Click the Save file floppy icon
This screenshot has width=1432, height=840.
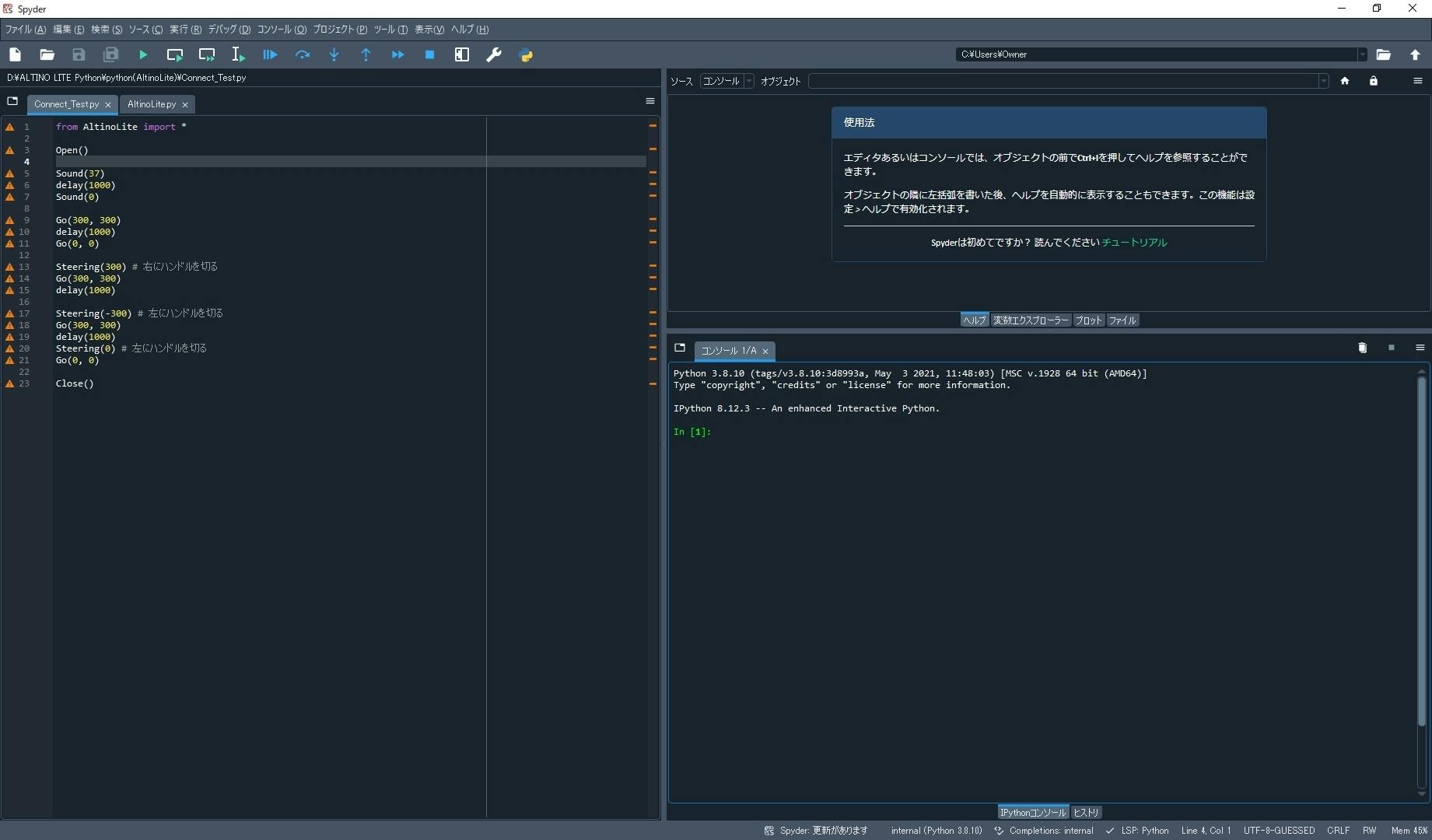pos(79,54)
